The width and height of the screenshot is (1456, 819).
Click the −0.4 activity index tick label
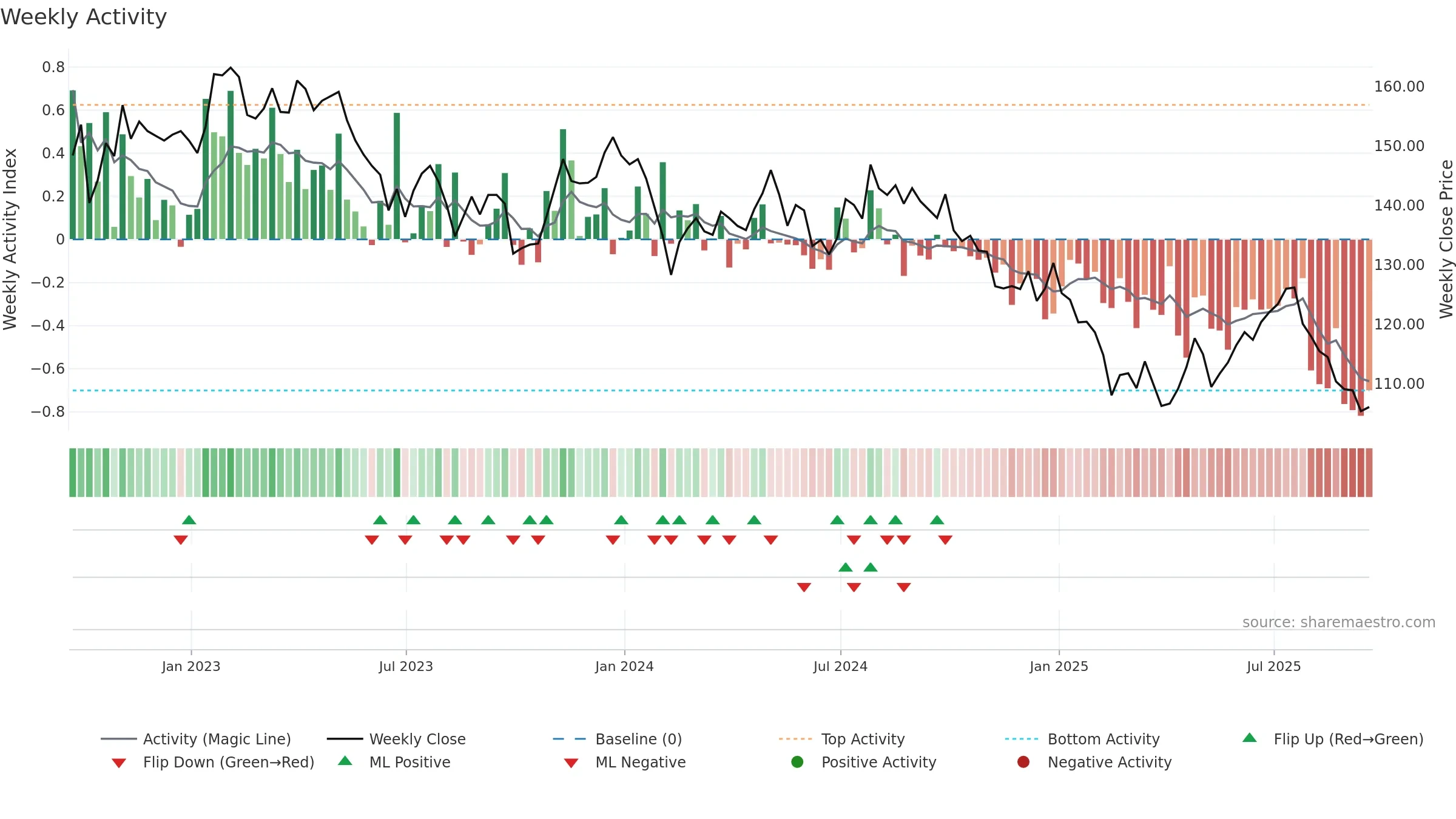(x=48, y=326)
